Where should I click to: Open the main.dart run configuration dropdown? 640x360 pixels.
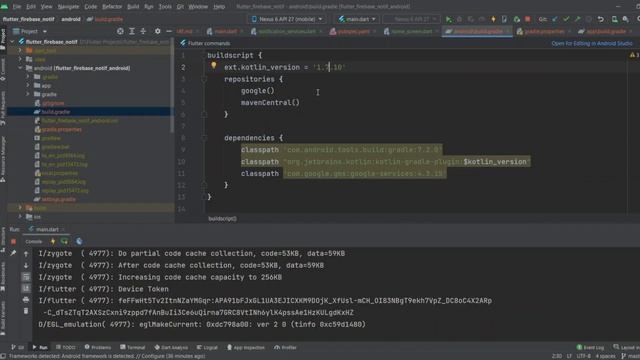point(357,19)
